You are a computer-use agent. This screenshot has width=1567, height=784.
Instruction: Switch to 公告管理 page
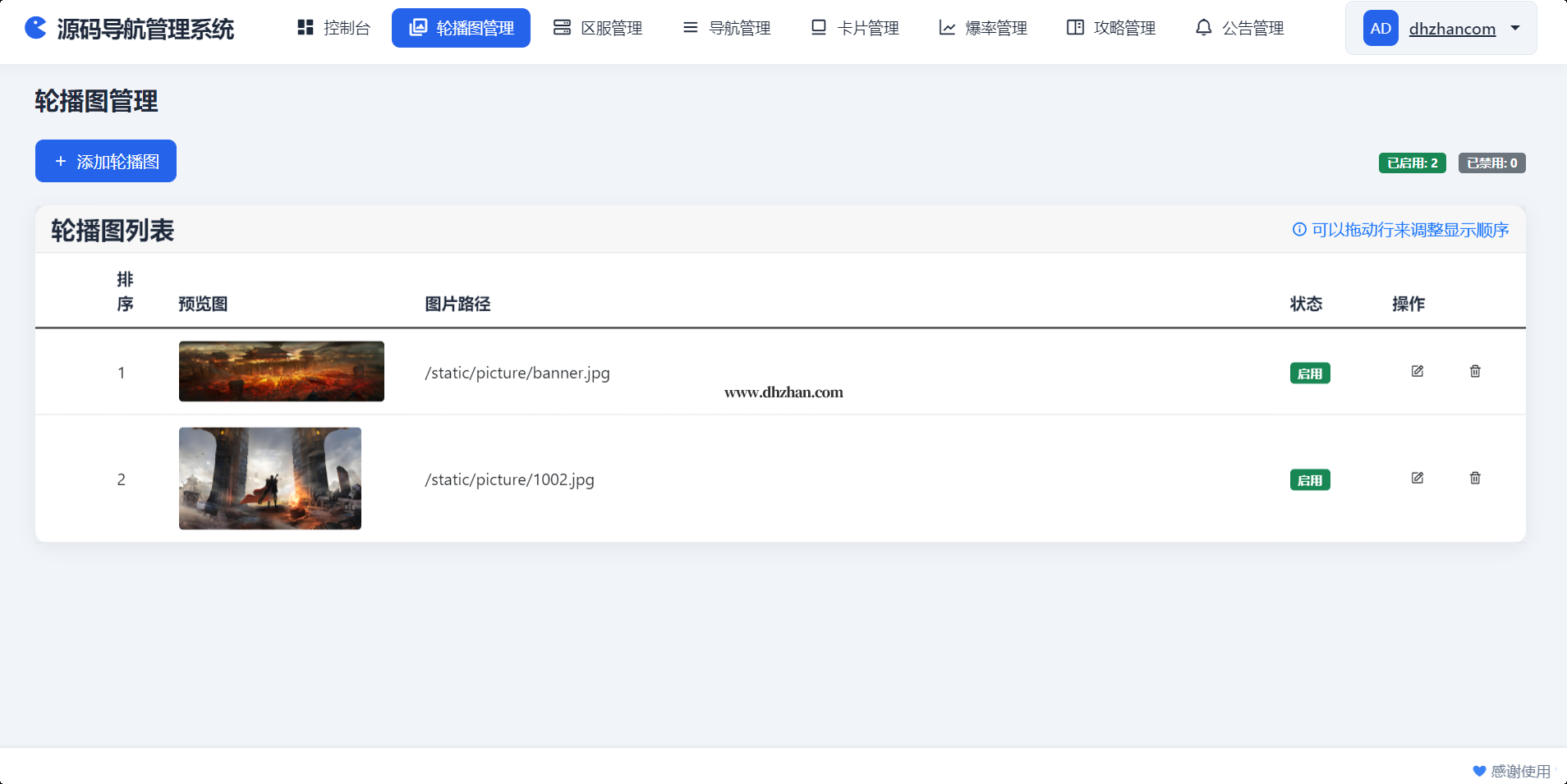1239,28
